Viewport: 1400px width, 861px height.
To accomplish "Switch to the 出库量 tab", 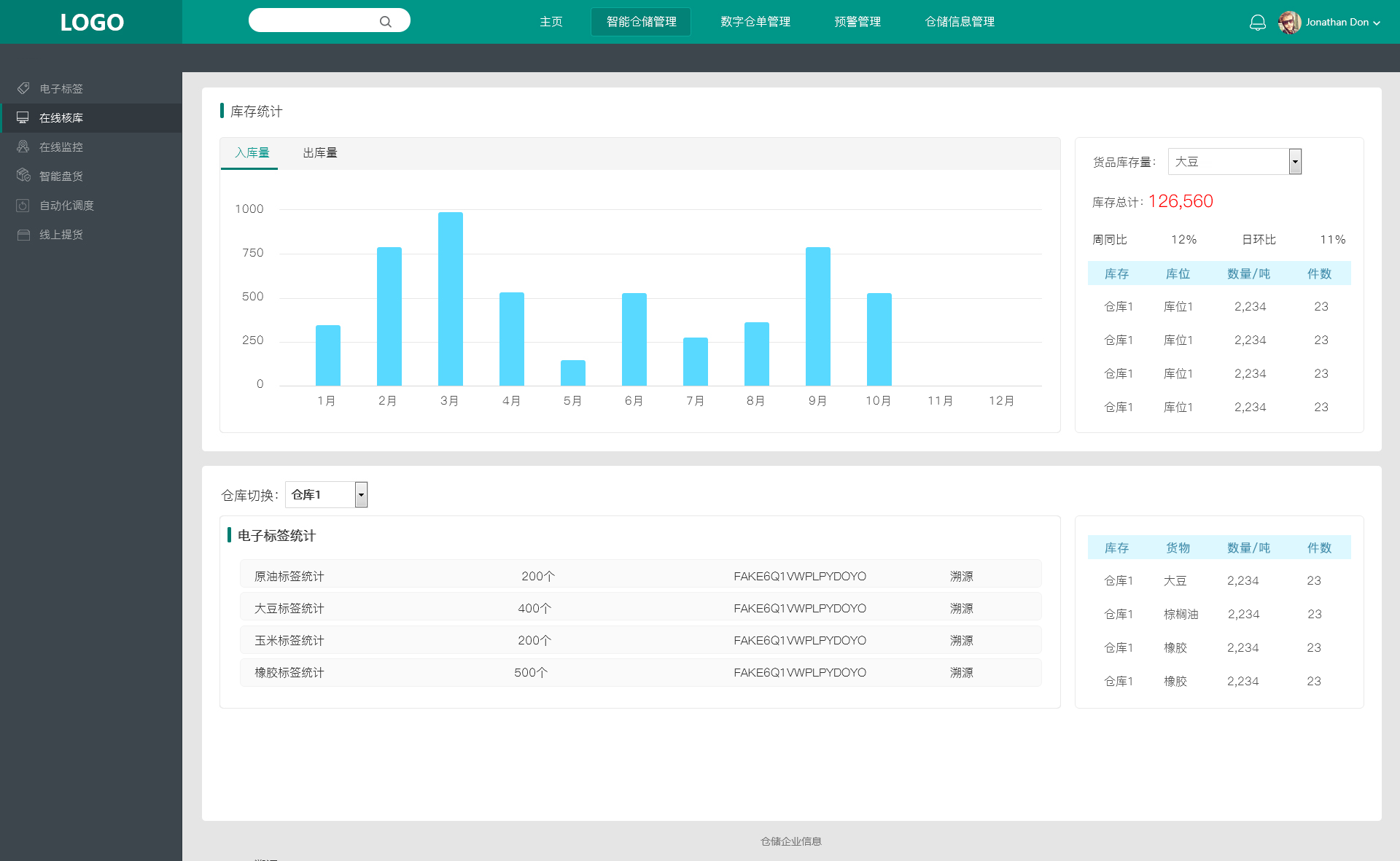I will click(319, 152).
